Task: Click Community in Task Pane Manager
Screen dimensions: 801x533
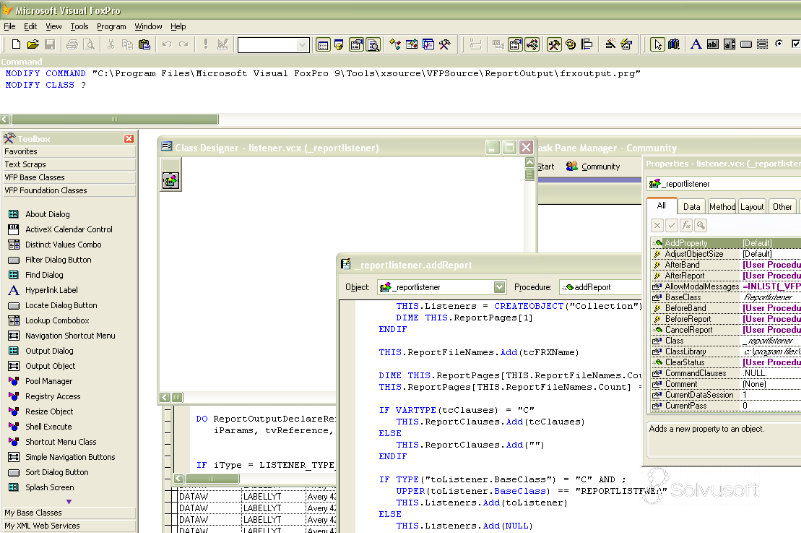Action: (x=593, y=167)
